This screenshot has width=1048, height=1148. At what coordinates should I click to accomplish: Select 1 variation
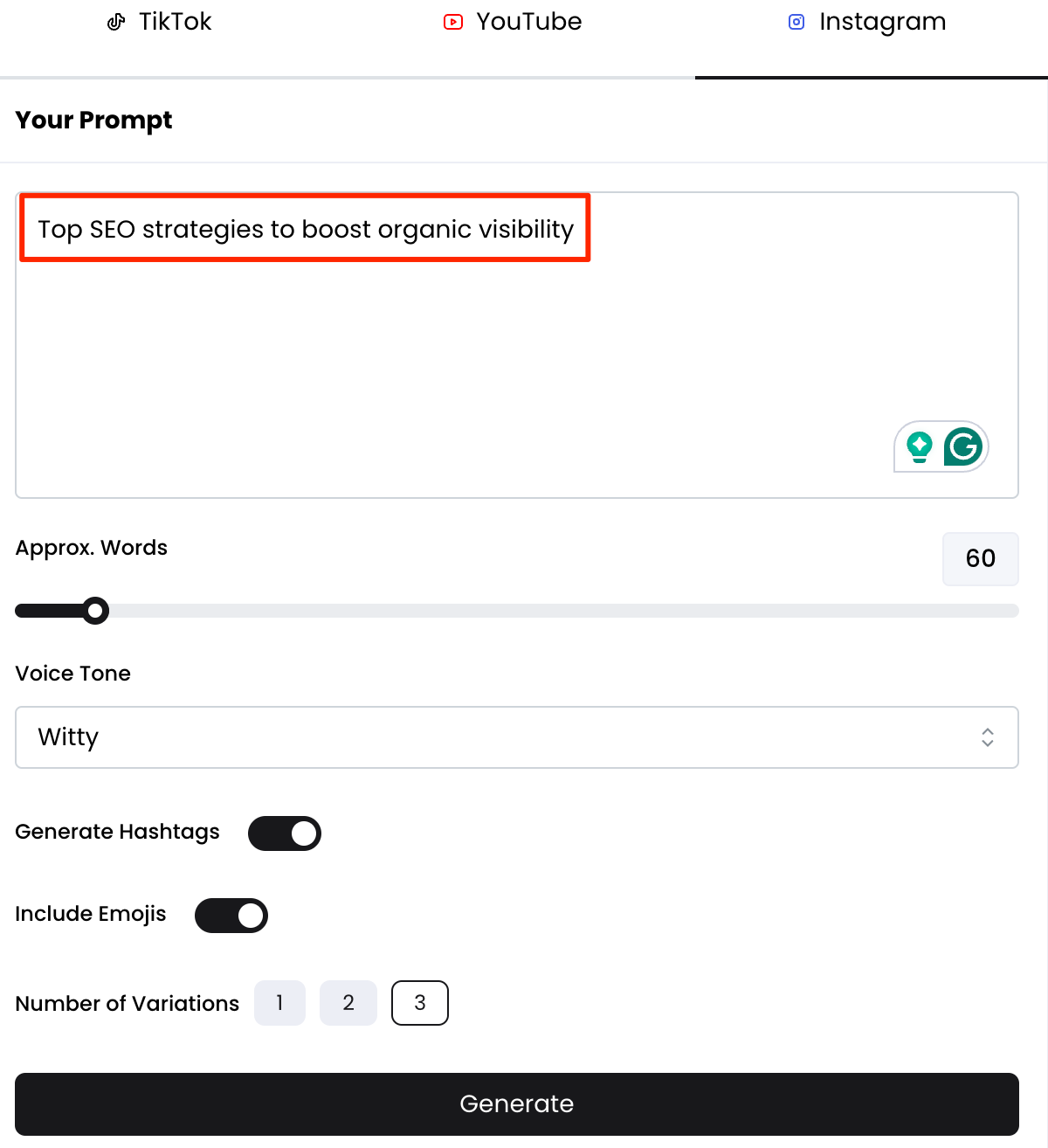point(279,1003)
